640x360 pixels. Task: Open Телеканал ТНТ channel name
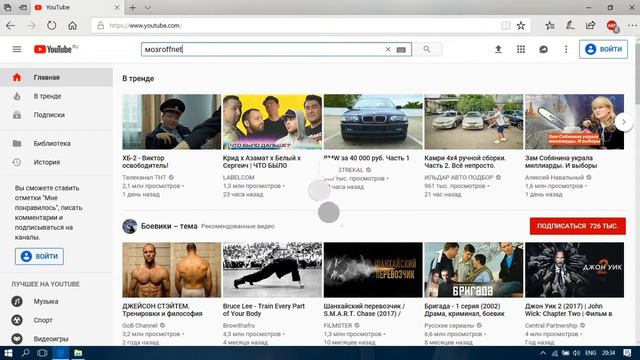[144, 178]
